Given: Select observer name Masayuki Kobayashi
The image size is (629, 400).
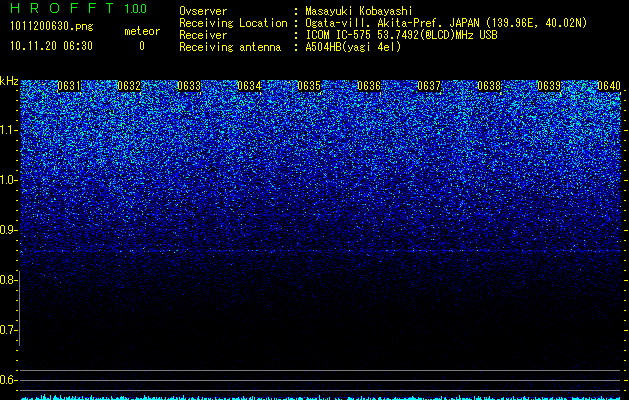Looking at the screenshot, I should [359, 11].
